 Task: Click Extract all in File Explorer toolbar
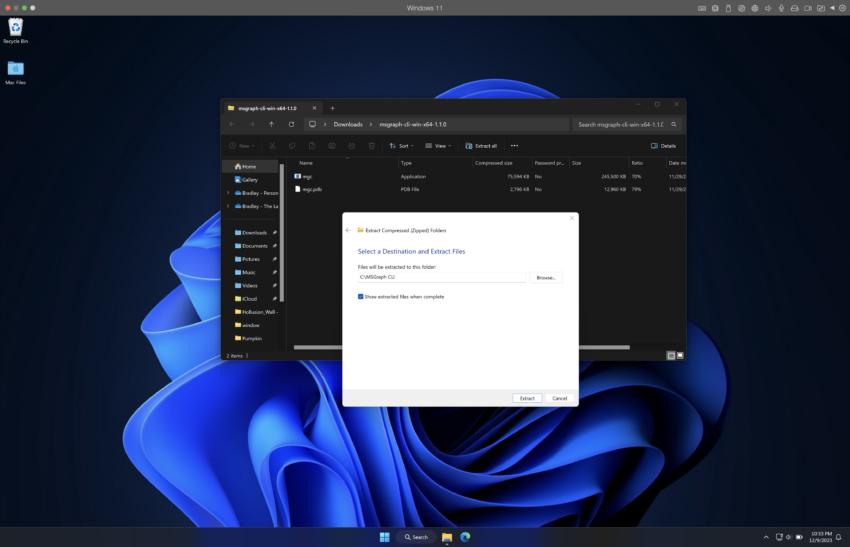[x=481, y=146]
